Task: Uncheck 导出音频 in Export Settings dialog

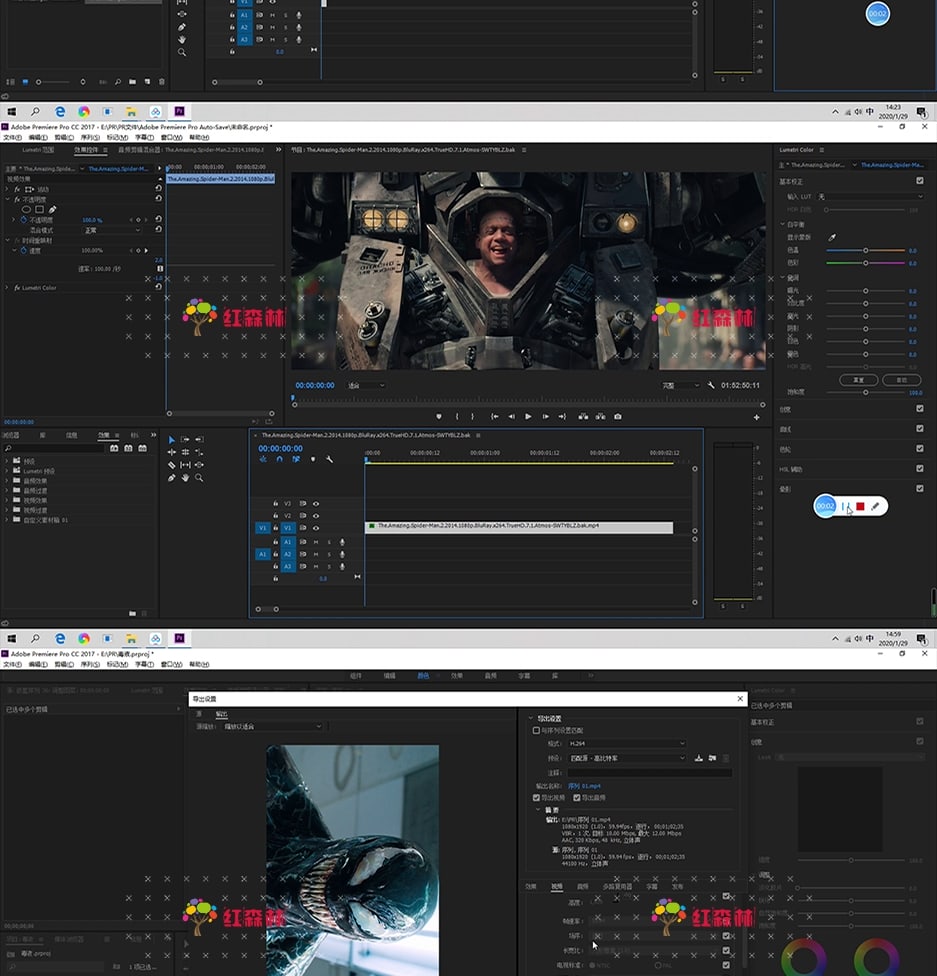Action: [x=577, y=797]
